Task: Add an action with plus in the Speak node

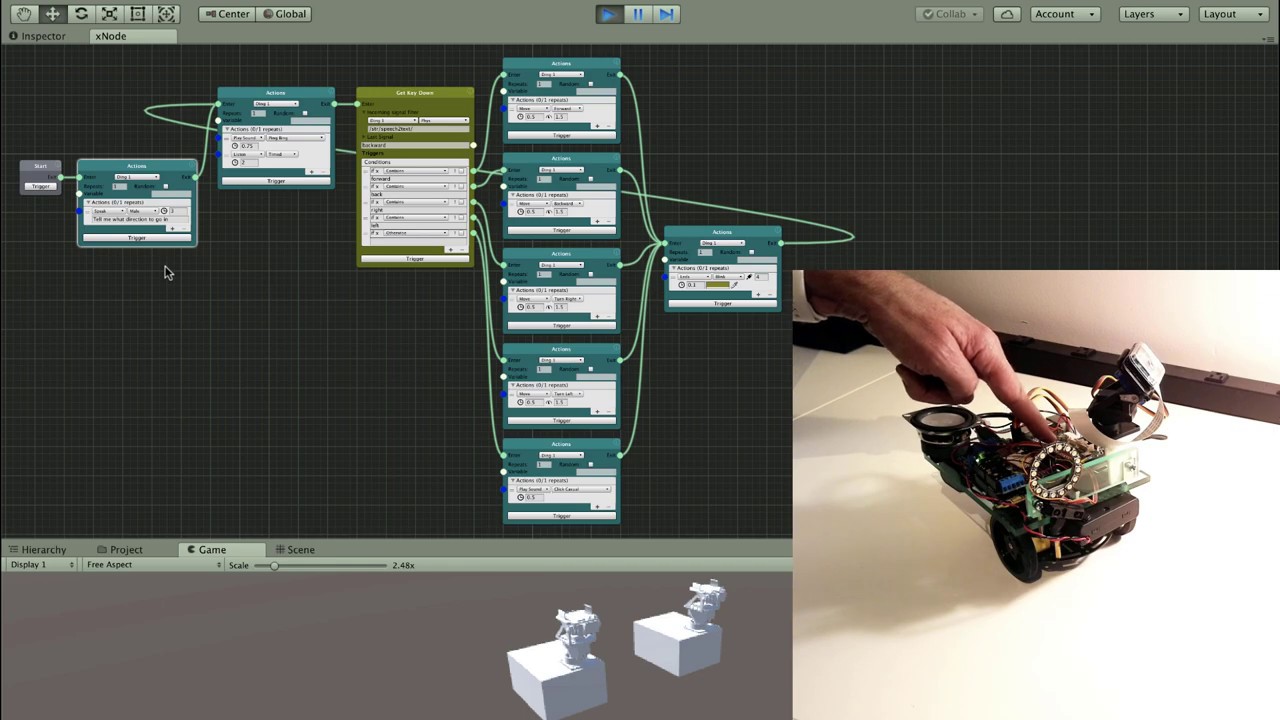Action: point(172,228)
